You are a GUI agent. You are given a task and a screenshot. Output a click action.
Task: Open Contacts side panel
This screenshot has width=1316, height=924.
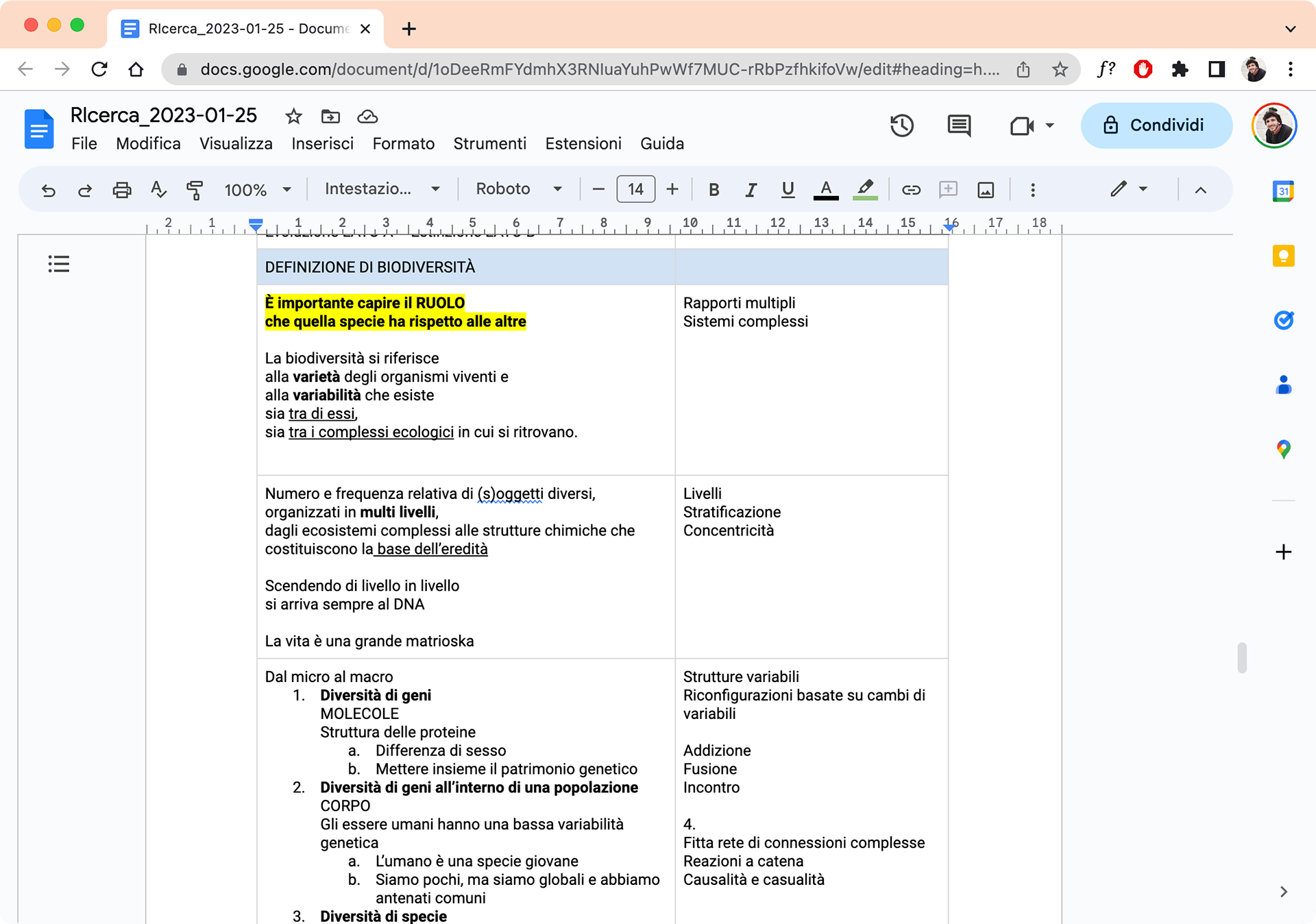point(1283,385)
